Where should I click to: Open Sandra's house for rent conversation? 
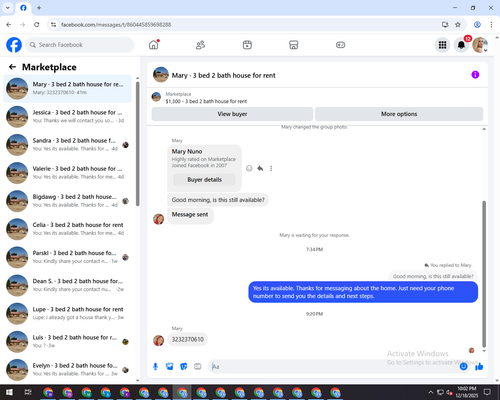tap(67, 145)
